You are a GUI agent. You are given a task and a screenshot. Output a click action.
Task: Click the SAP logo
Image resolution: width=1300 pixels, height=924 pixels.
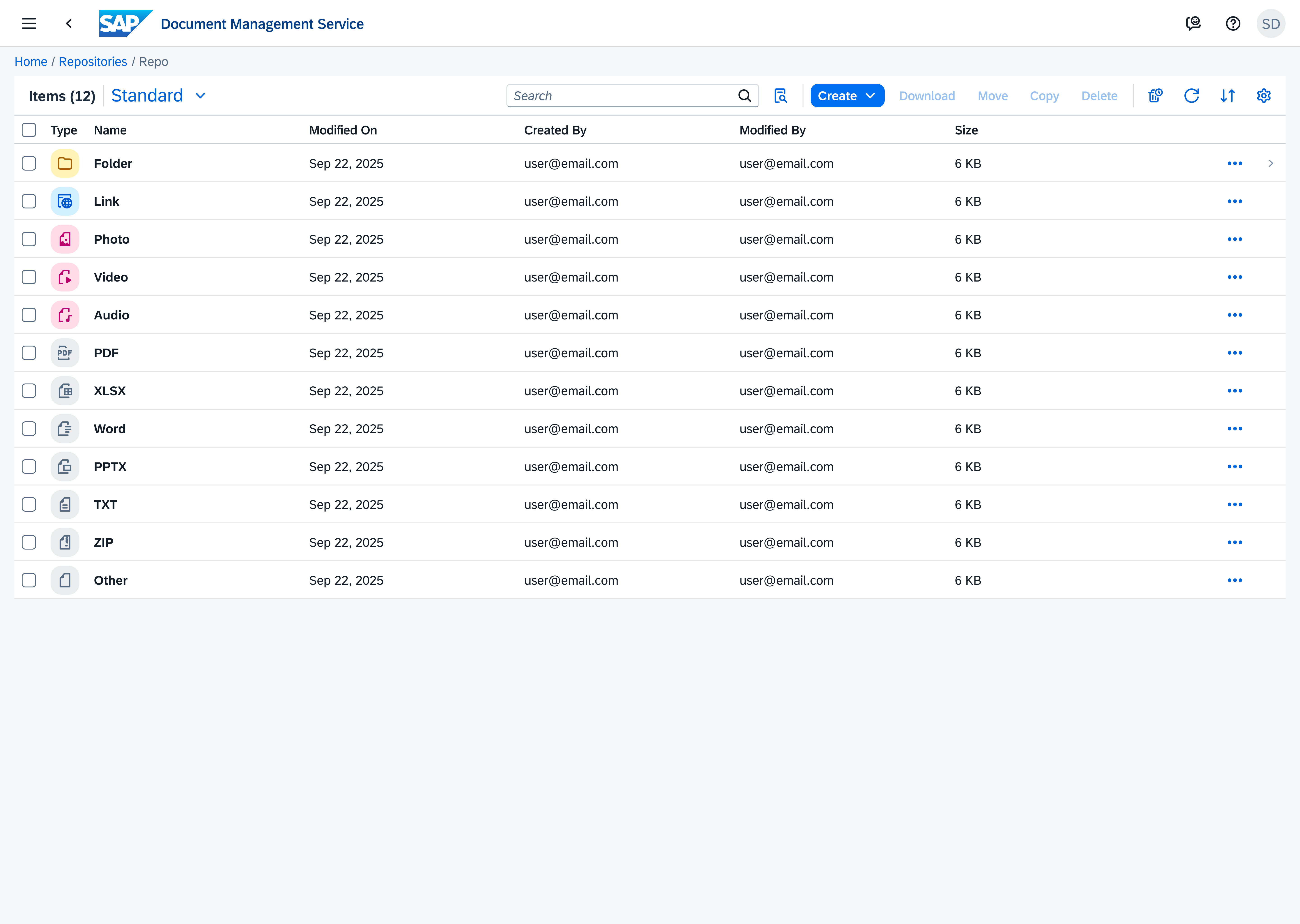coord(126,23)
